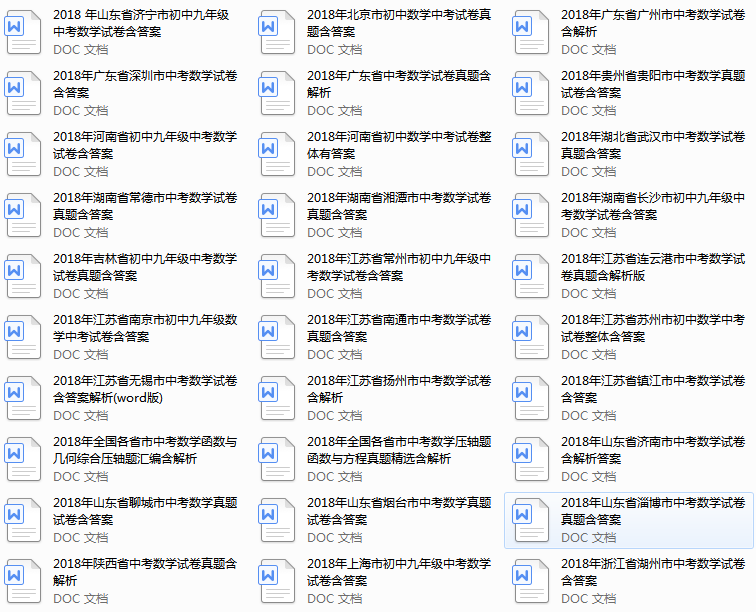Screen dimensions: 756x612
Task: Select the 2018年江苏省连云港市 file title text
Action: tap(652, 267)
